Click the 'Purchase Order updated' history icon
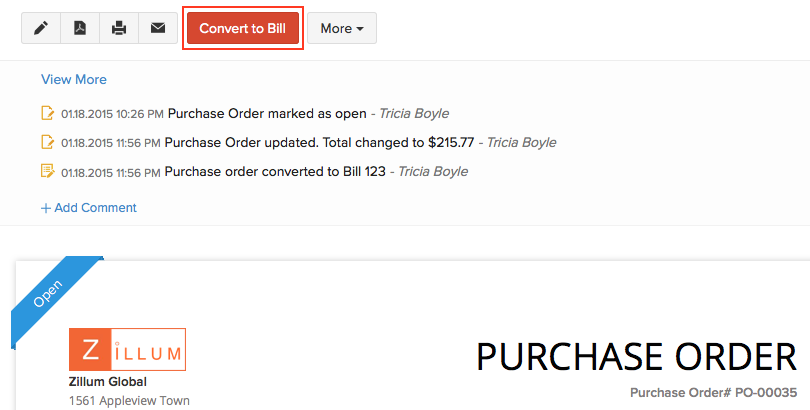The width and height of the screenshot is (810, 410). pyautogui.click(x=47, y=142)
